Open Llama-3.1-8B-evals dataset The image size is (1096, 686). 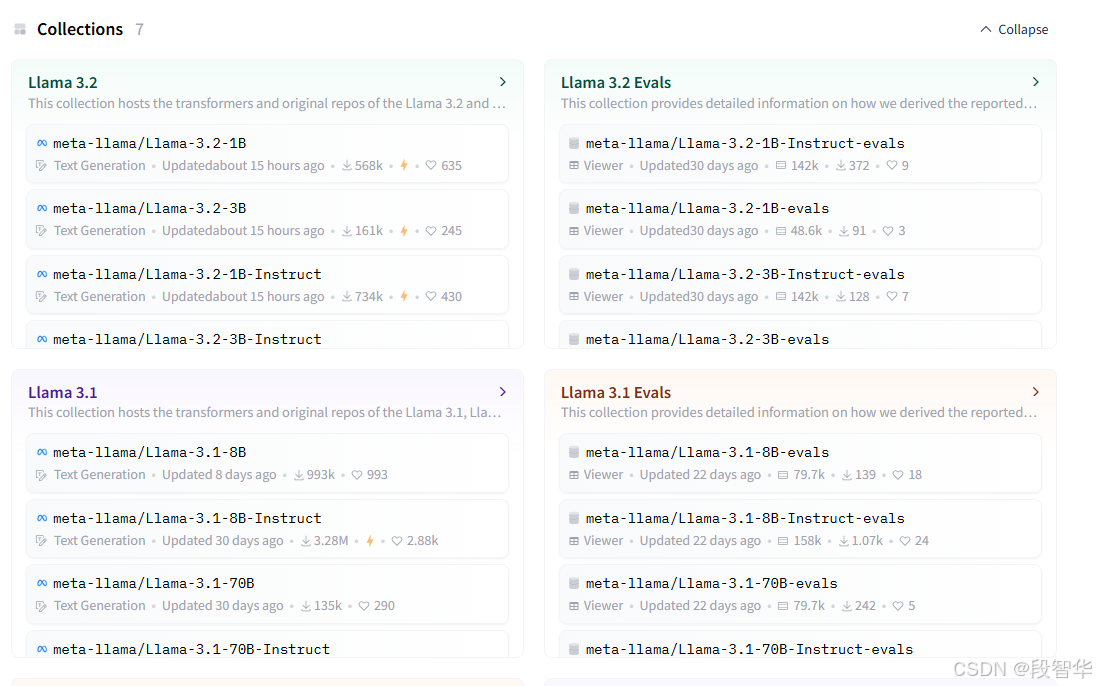tap(800, 463)
